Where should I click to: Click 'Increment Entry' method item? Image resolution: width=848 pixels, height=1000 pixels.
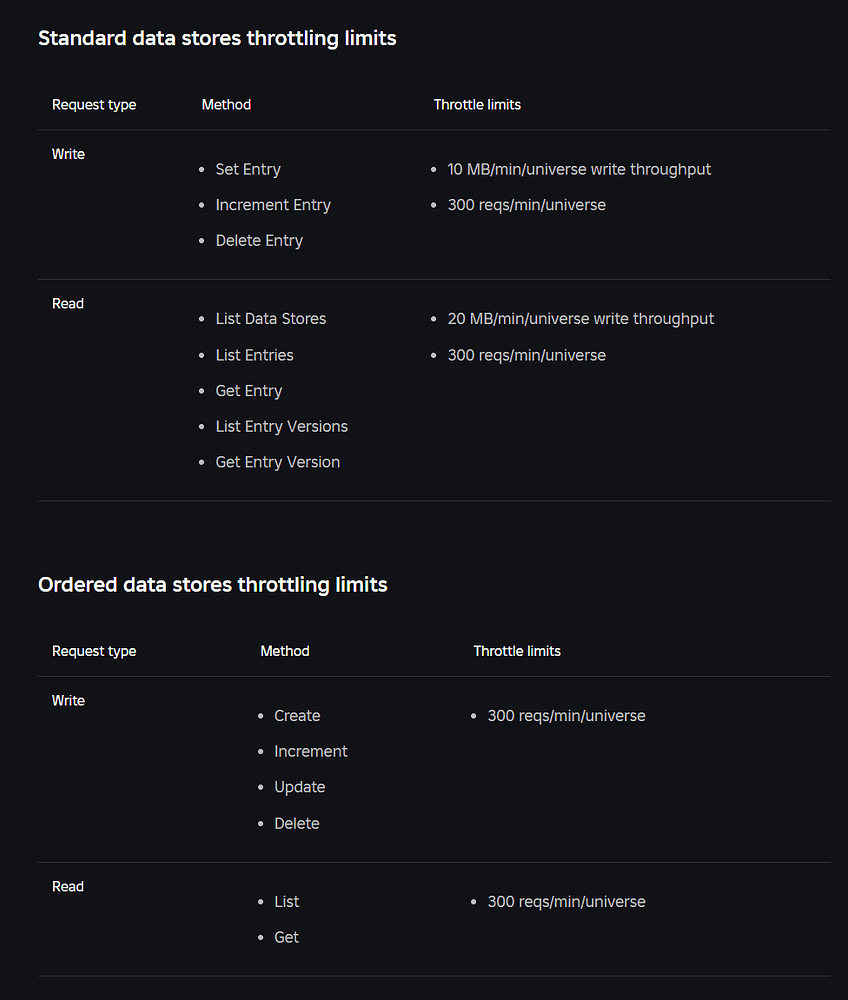pos(273,205)
